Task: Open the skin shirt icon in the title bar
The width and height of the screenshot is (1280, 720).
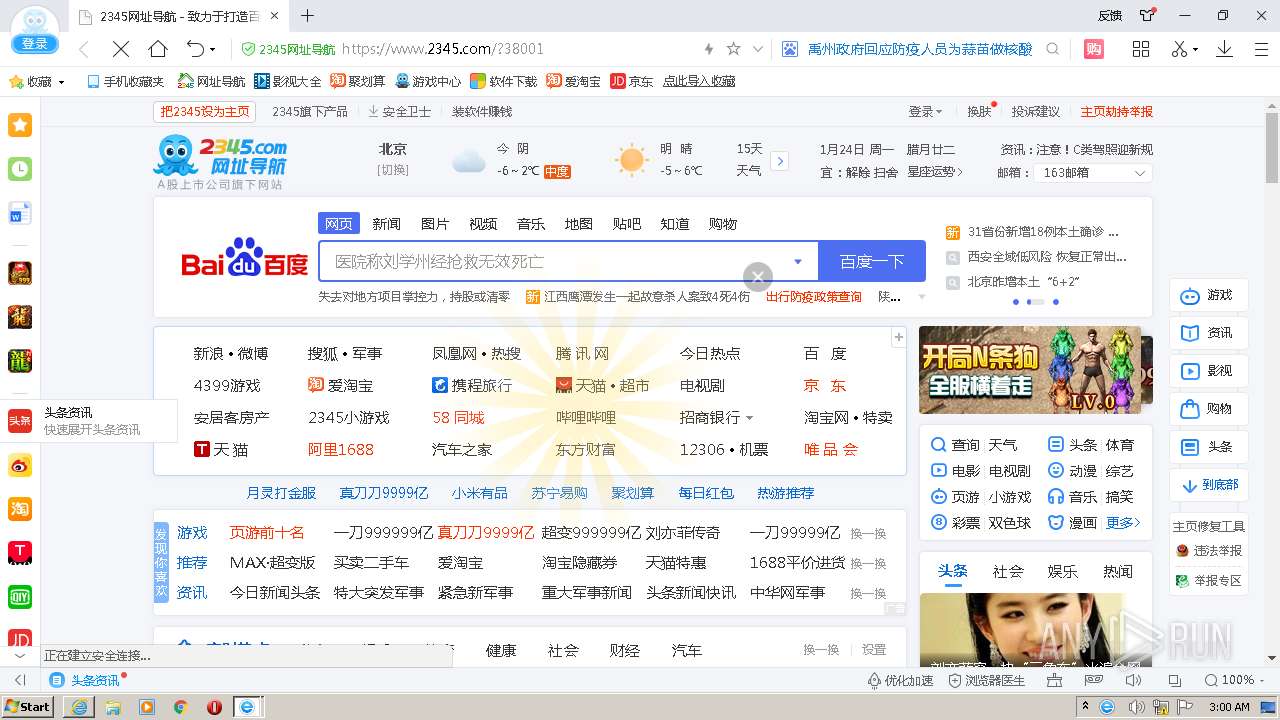Action: 1147,15
